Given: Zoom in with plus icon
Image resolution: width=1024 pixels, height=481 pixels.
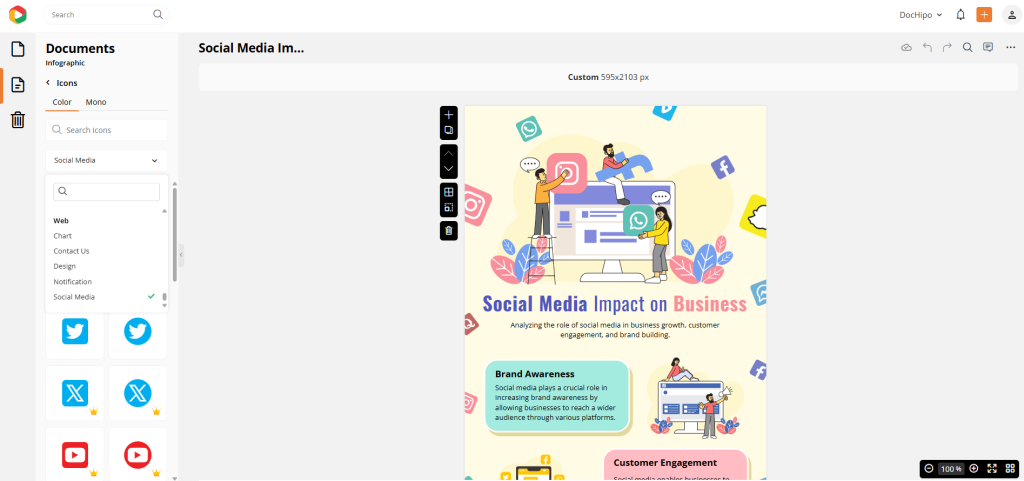Looking at the screenshot, I should [x=974, y=469].
